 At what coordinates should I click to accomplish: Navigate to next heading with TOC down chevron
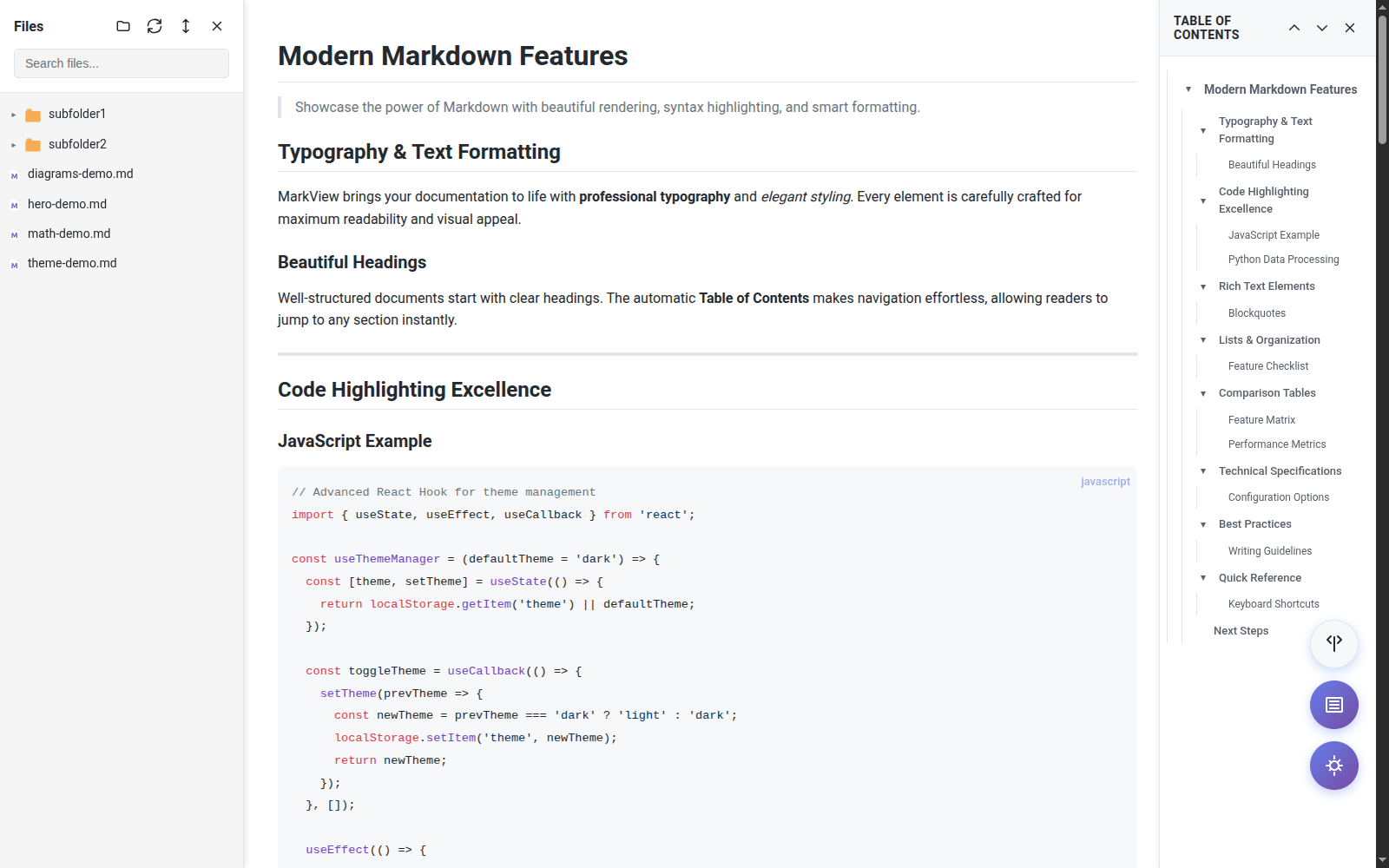coord(1321,28)
